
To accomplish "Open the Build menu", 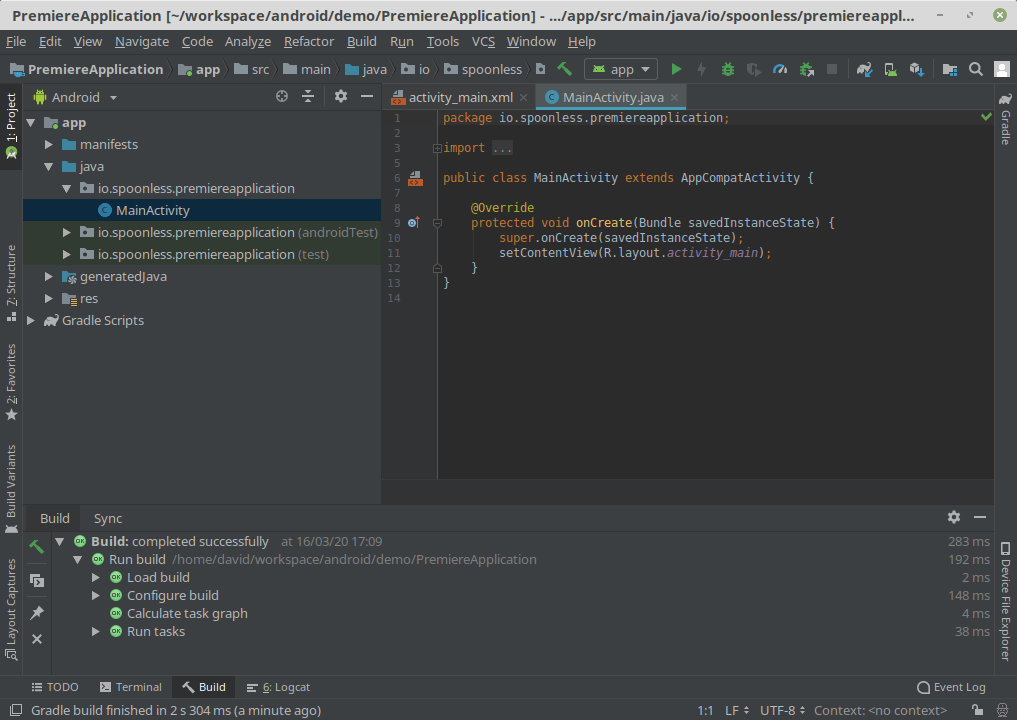I will pos(361,42).
